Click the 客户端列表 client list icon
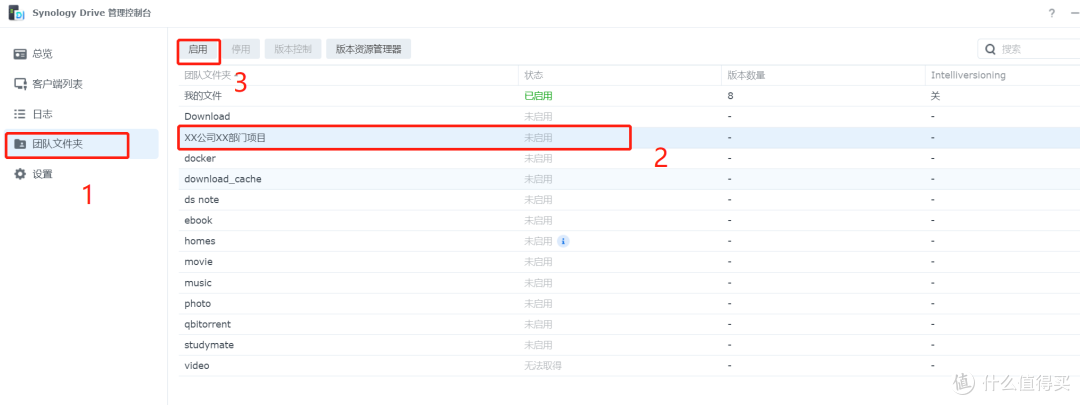 (x=20, y=84)
